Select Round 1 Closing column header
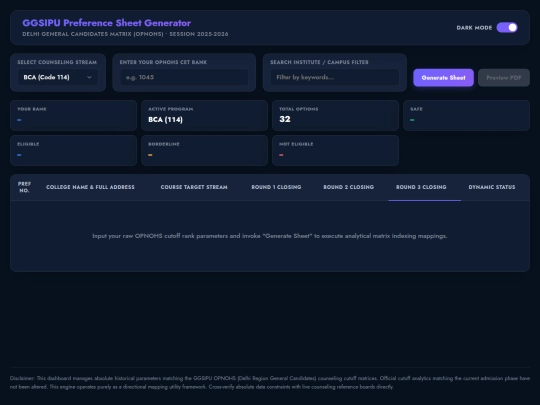 (x=276, y=187)
